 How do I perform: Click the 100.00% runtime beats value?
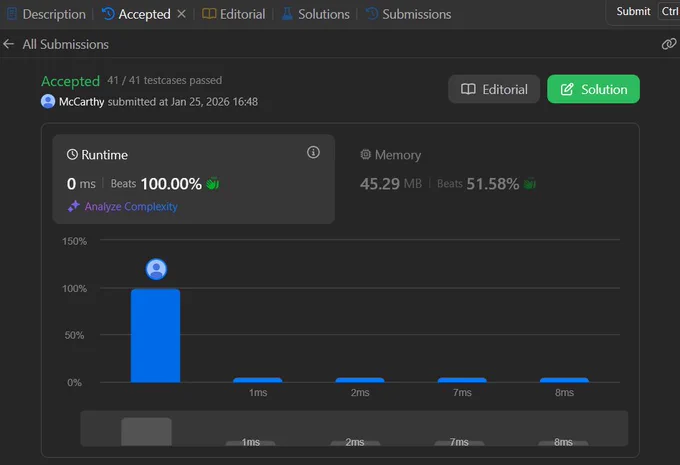tap(171, 184)
